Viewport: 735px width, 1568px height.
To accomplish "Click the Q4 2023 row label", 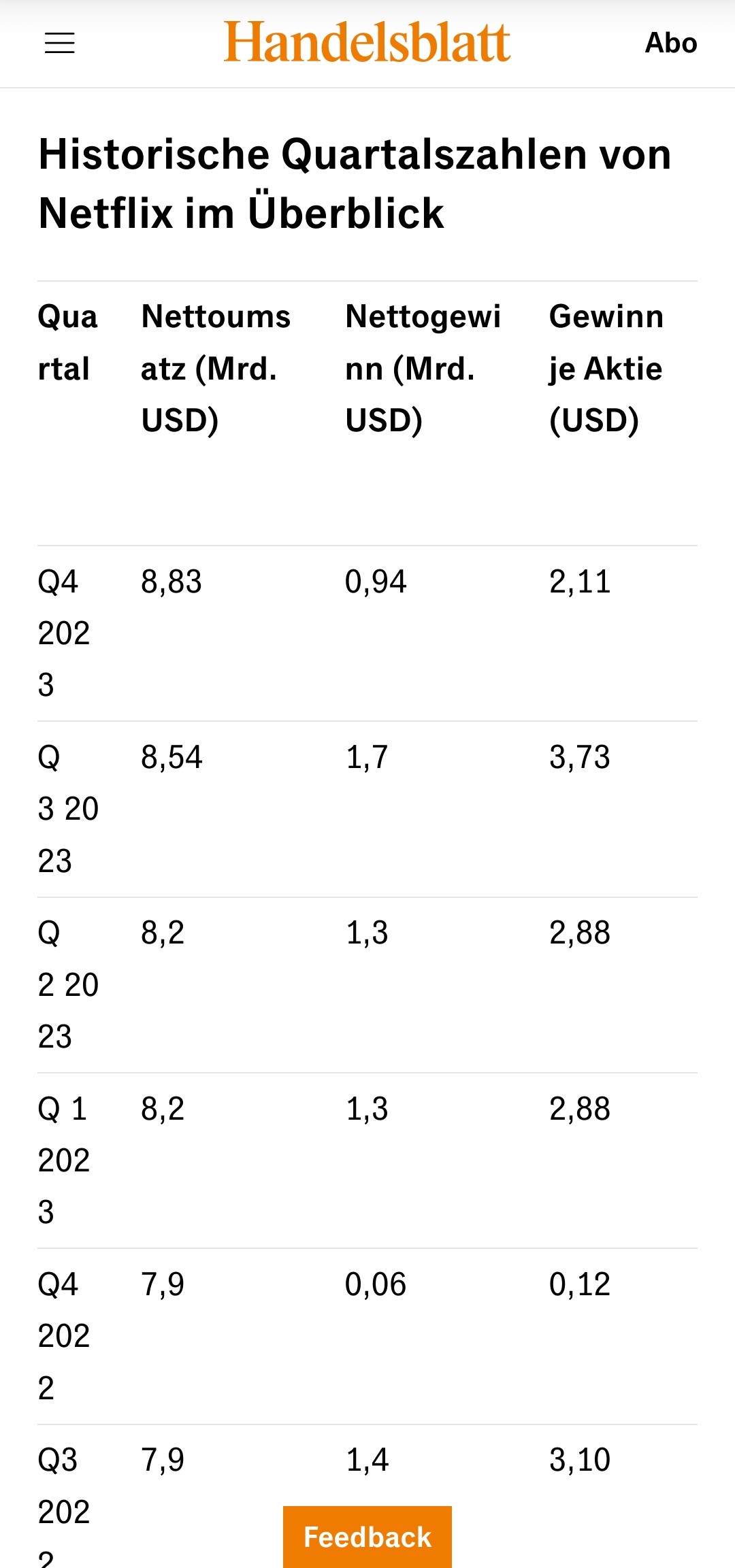I will pyautogui.click(x=64, y=633).
